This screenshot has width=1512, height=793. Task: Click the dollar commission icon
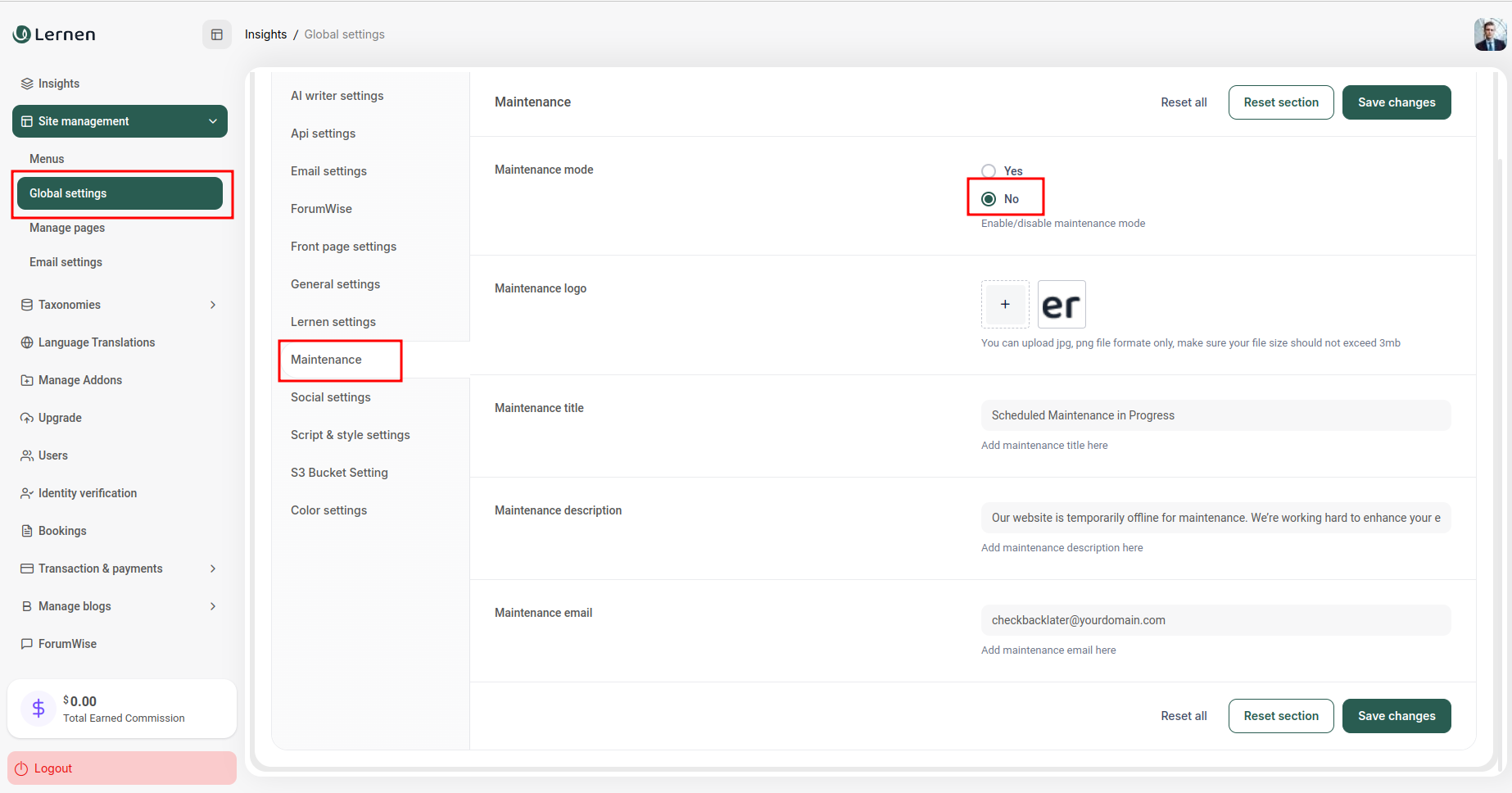click(38, 708)
